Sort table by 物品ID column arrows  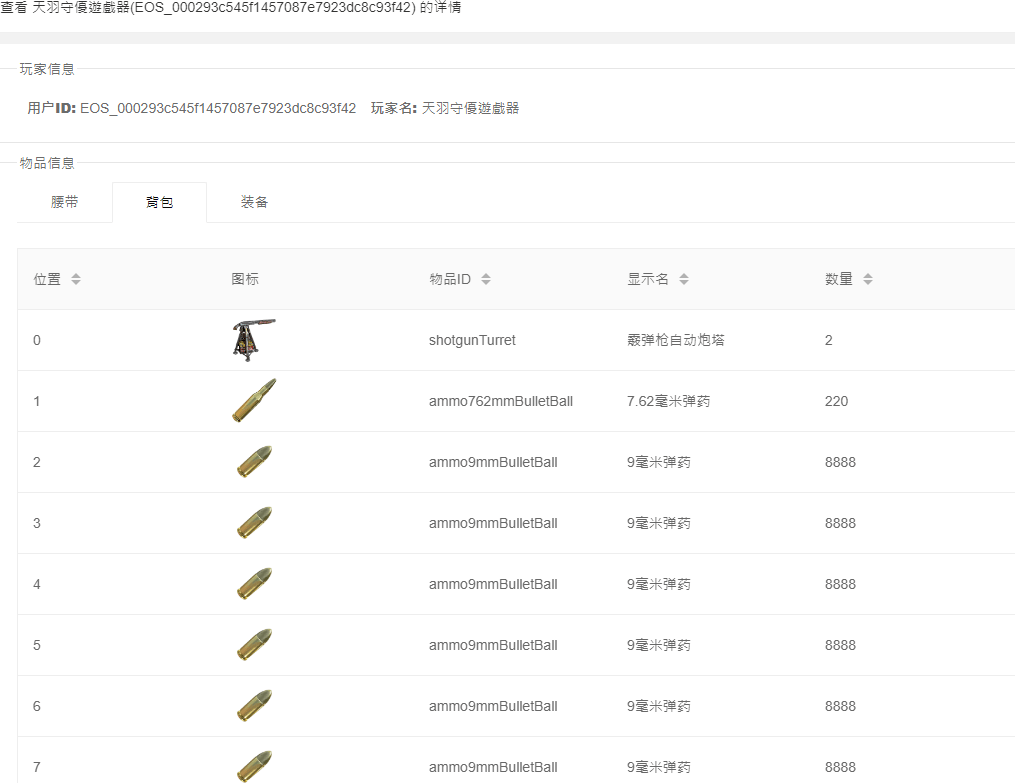[x=486, y=279]
